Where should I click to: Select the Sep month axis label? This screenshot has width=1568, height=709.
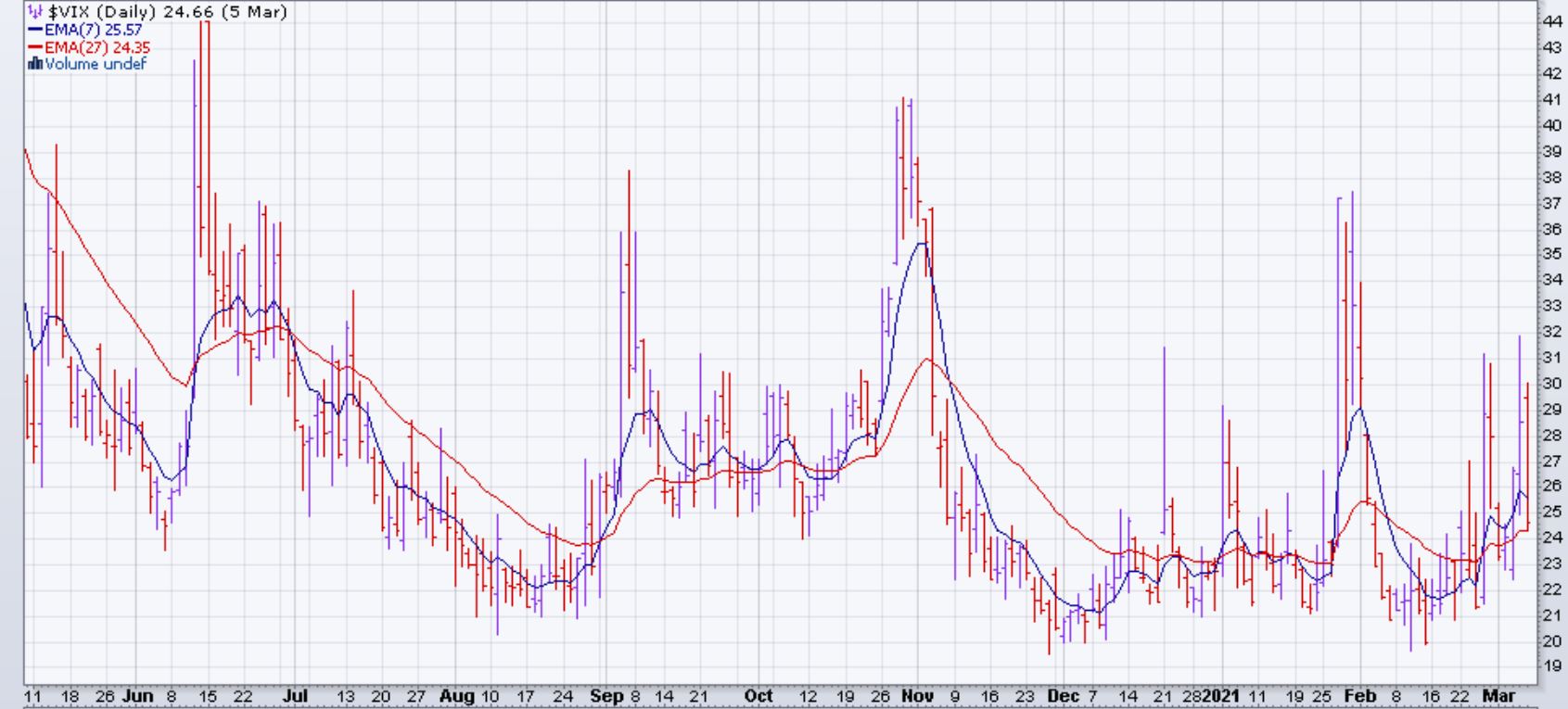coord(606,696)
